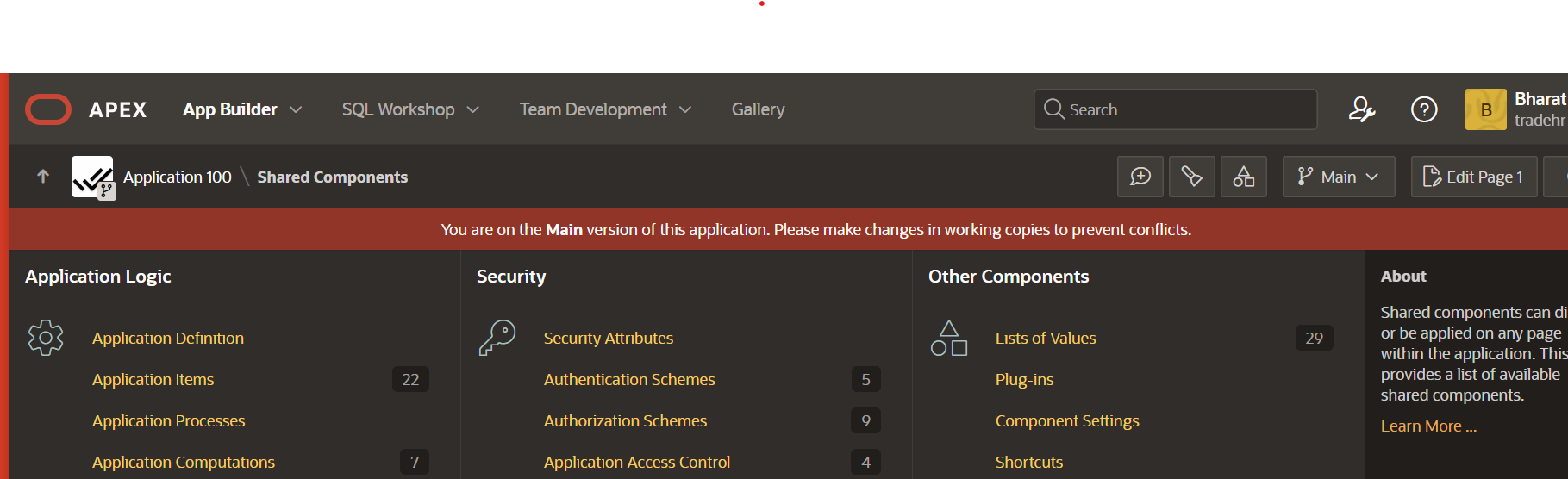The height and width of the screenshot is (479, 1568).
Task: Open the Help question mark icon
Action: click(1423, 109)
